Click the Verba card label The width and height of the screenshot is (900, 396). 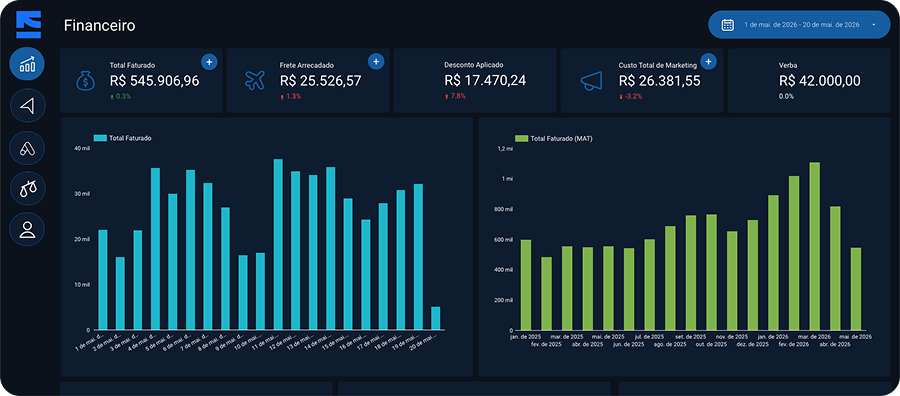coord(788,65)
